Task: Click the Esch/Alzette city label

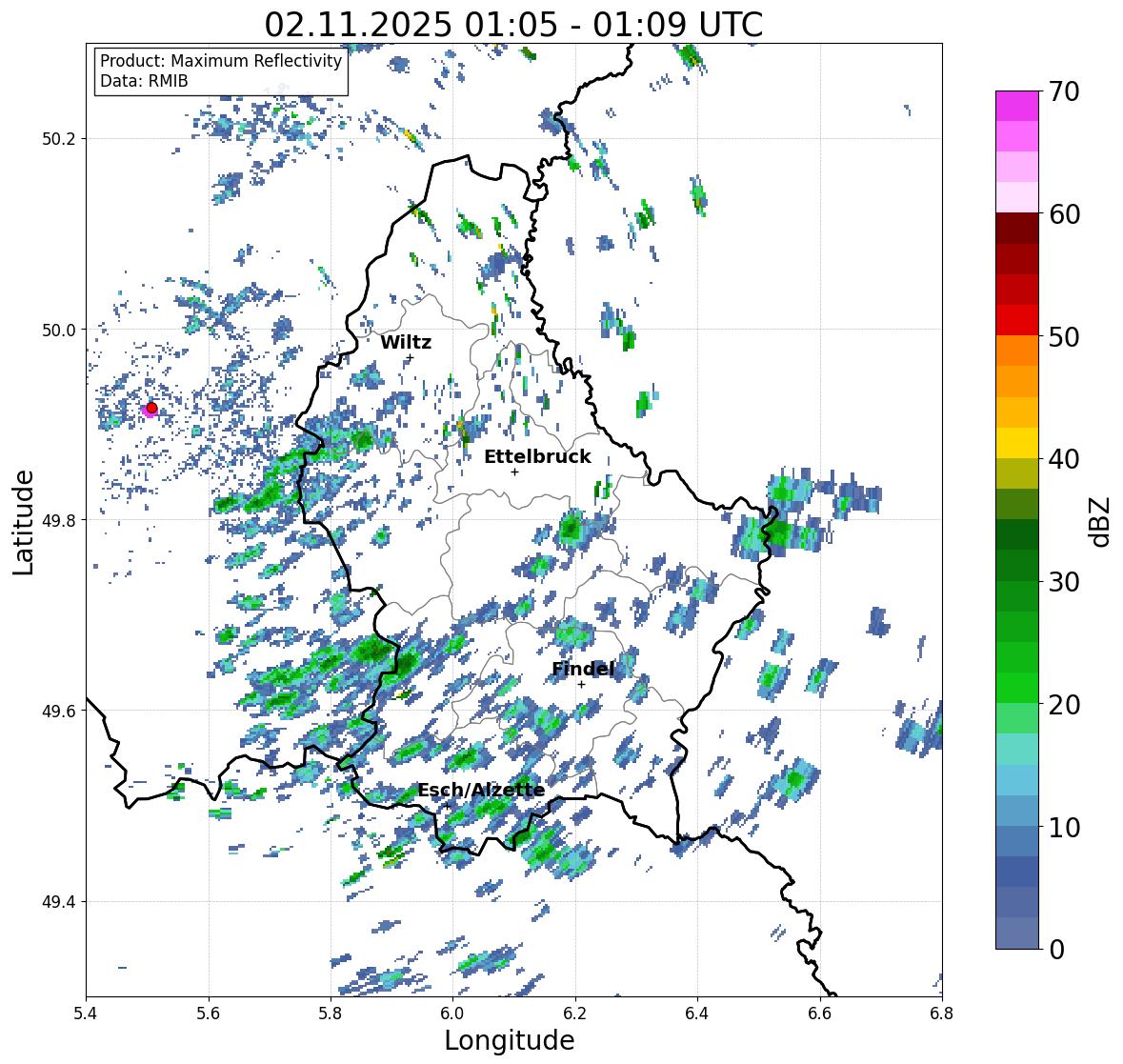Action: [481, 790]
